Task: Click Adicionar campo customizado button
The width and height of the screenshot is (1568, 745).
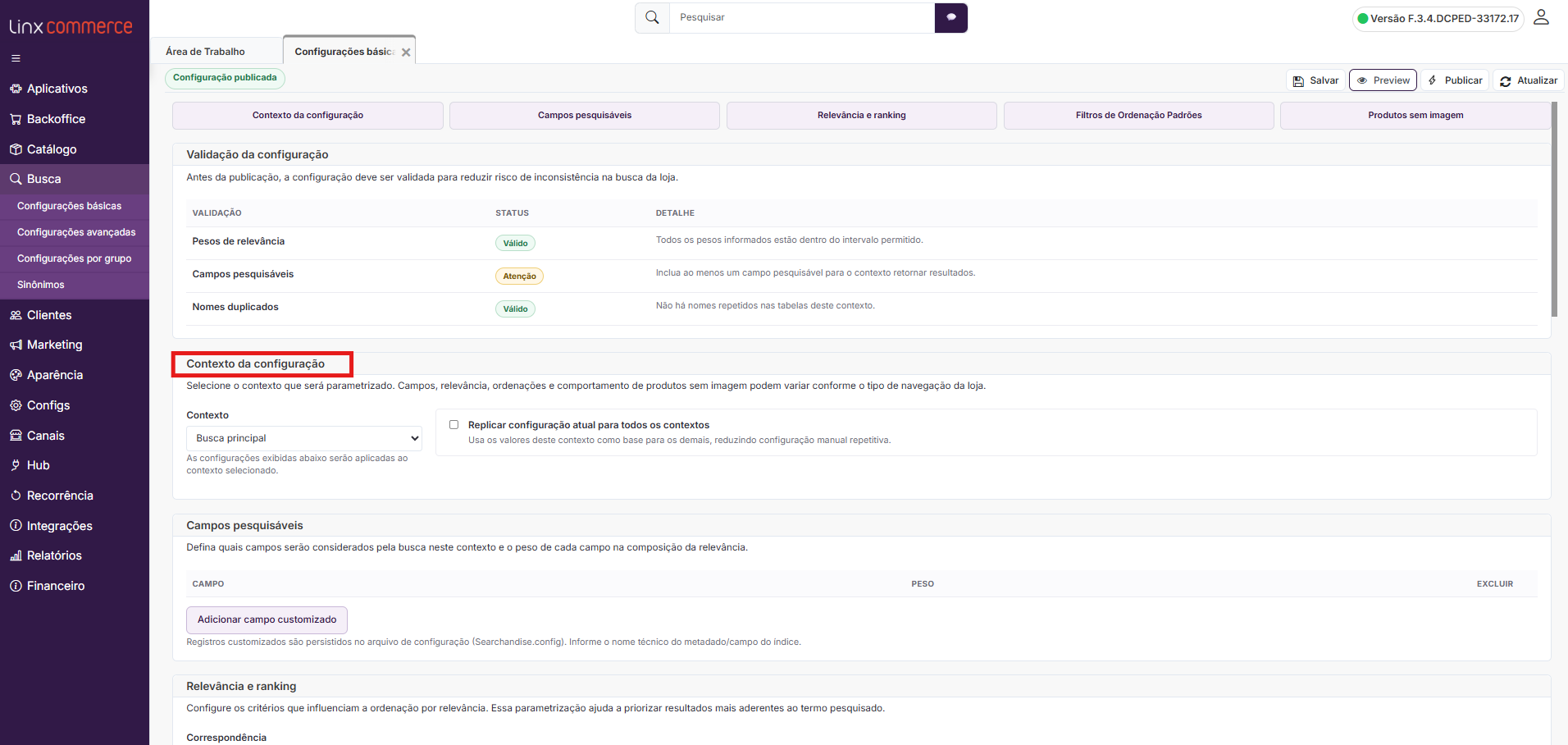Action: (267, 619)
